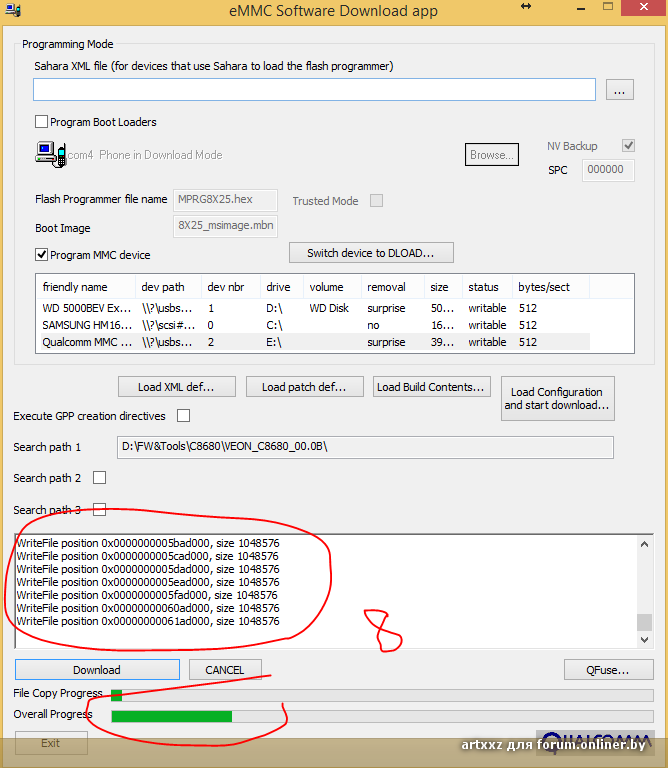Enable Program Boot Loaders checkbox
This screenshot has height=768, width=668.
pyautogui.click(x=42, y=121)
